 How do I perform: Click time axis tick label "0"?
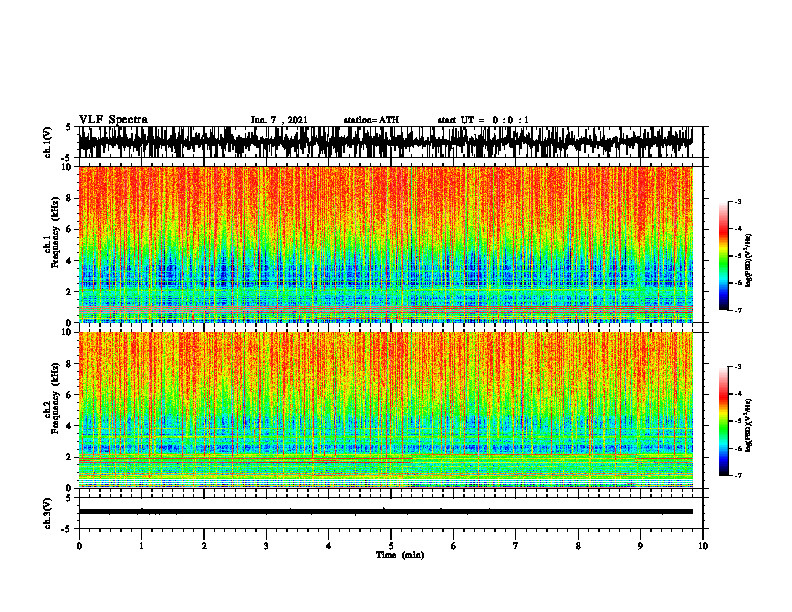pyautogui.click(x=79, y=546)
